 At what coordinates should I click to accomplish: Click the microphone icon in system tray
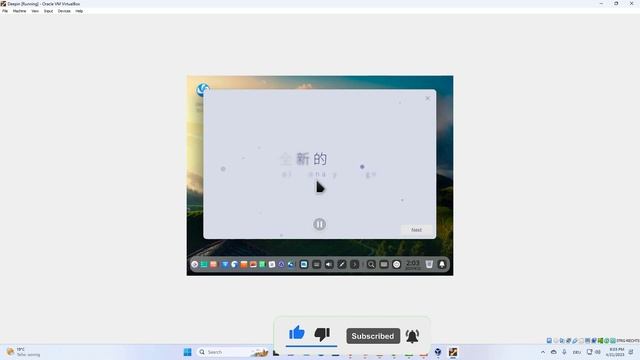point(564,352)
